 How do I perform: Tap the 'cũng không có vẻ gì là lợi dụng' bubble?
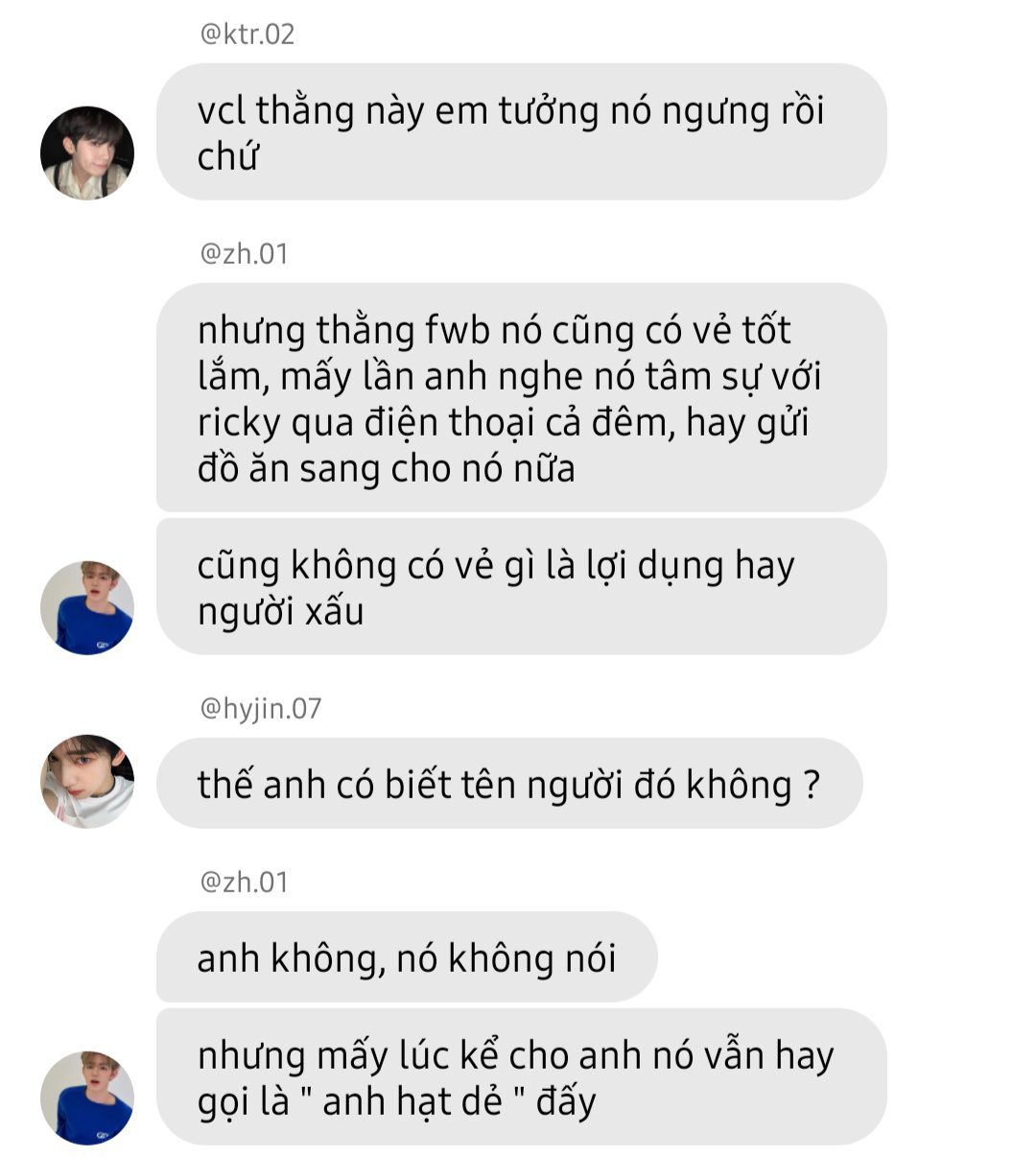click(x=521, y=587)
